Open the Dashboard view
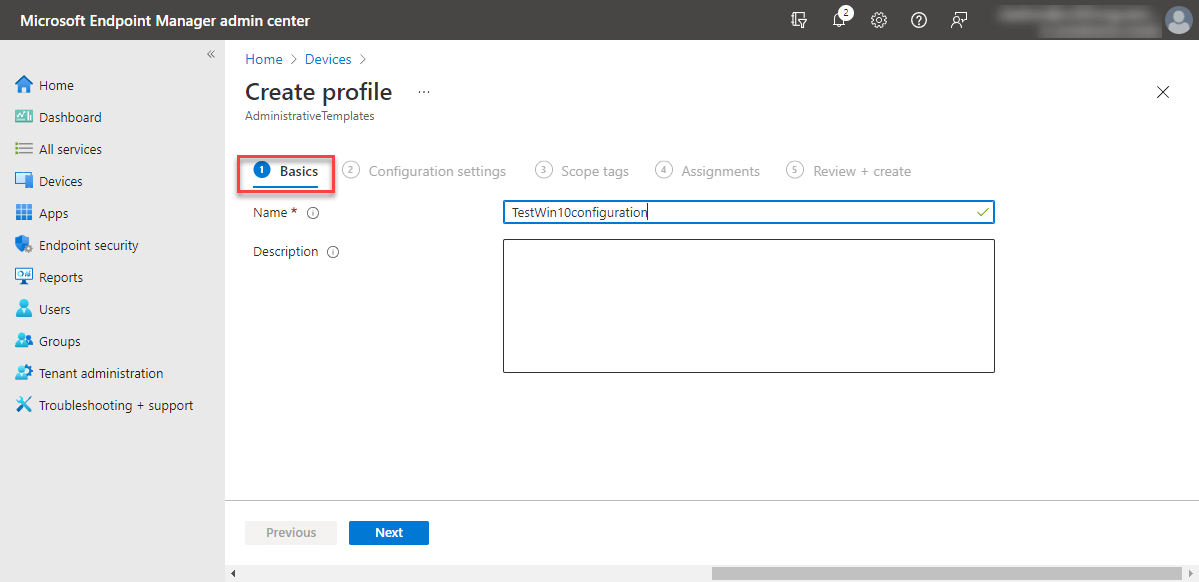Screen dimensions: 1199x582 pyautogui.click(x=70, y=116)
